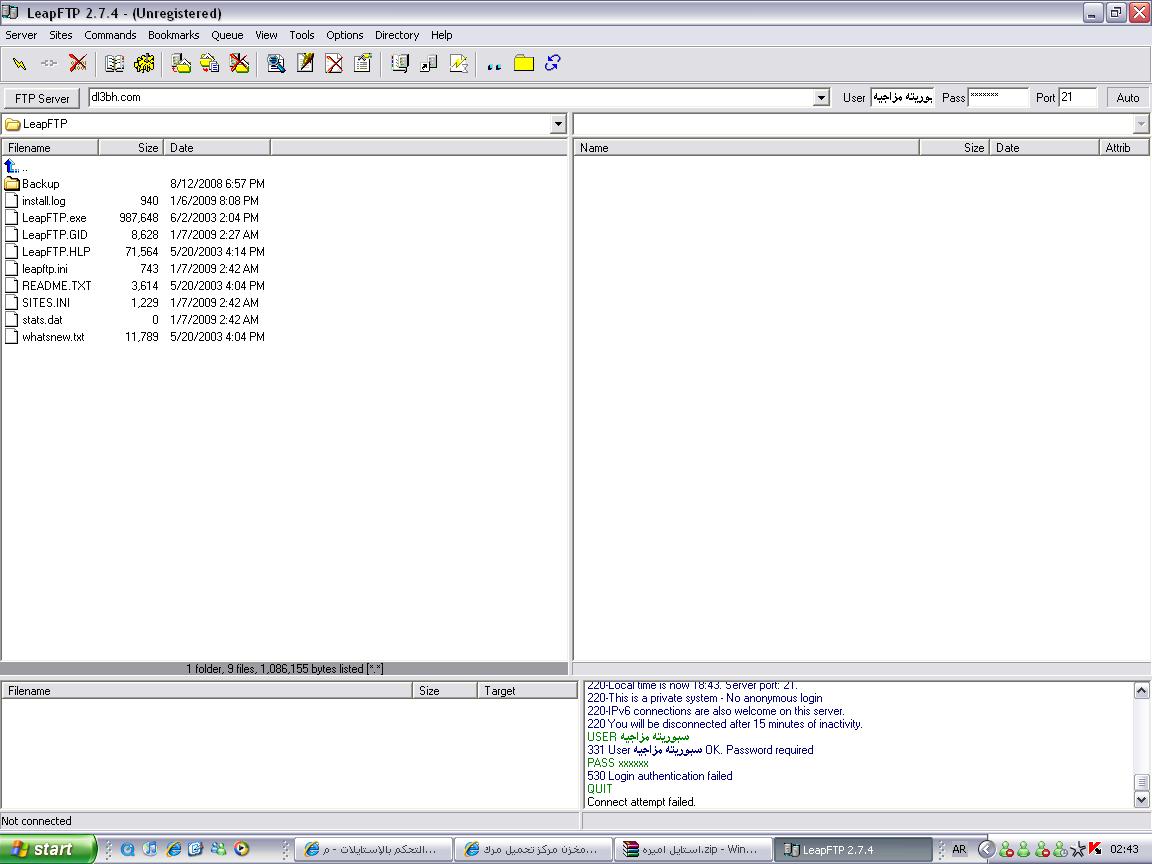The width and height of the screenshot is (1152, 864).
Task: Click the User name input field
Action: click(902, 98)
